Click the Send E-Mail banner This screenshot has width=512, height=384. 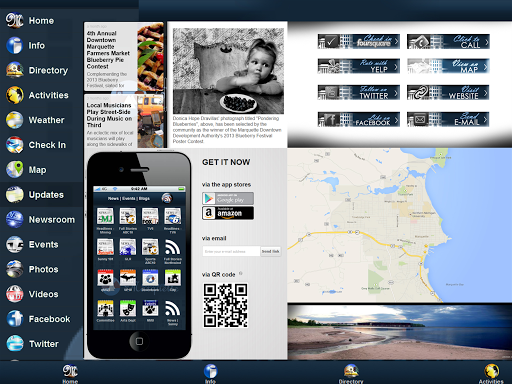tap(448, 119)
